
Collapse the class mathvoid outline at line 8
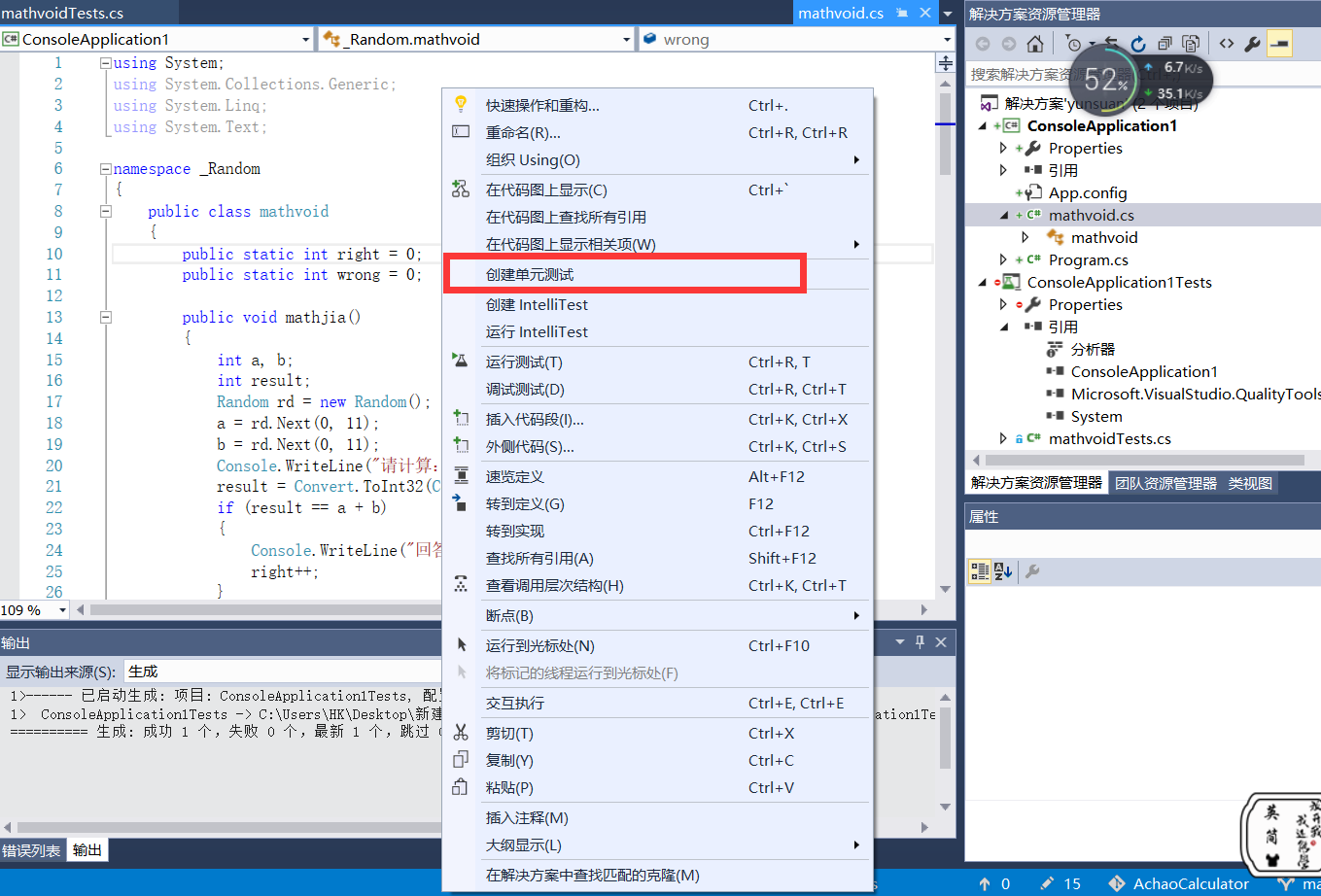point(106,211)
